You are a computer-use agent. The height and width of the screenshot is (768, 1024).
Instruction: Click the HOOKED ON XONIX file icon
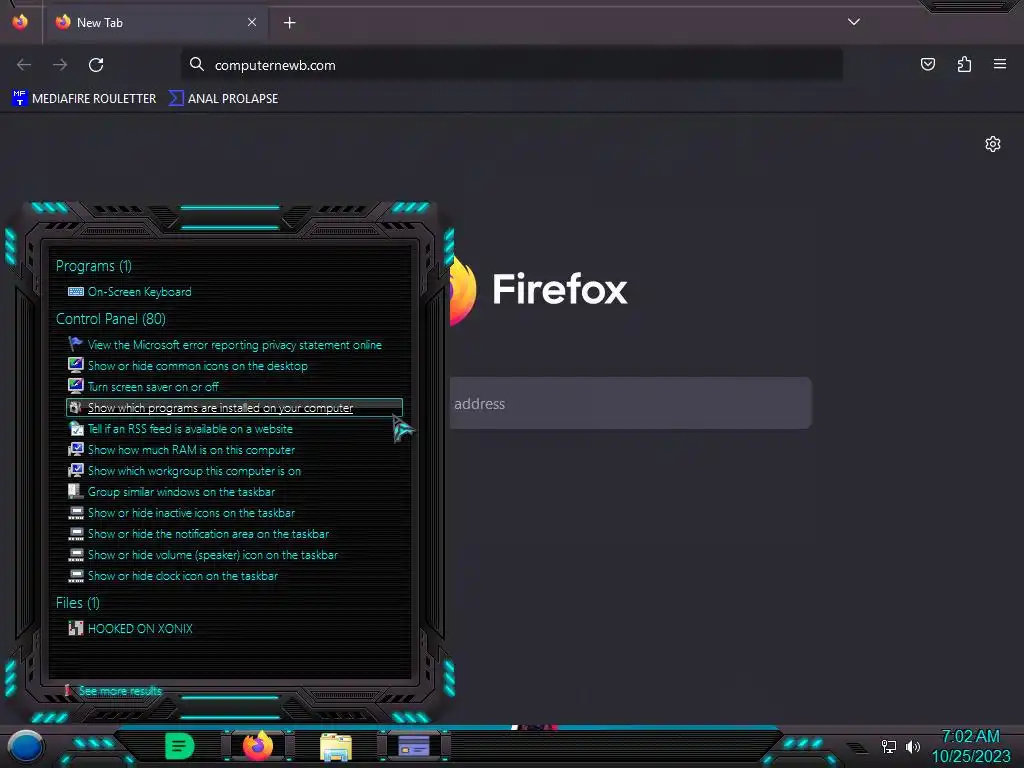(x=76, y=628)
